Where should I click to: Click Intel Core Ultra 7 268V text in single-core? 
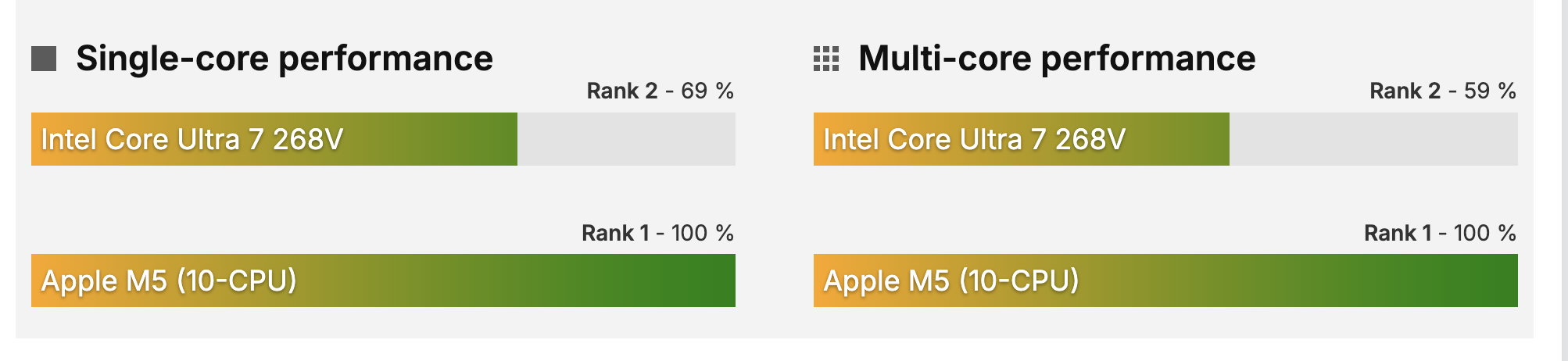[192, 139]
